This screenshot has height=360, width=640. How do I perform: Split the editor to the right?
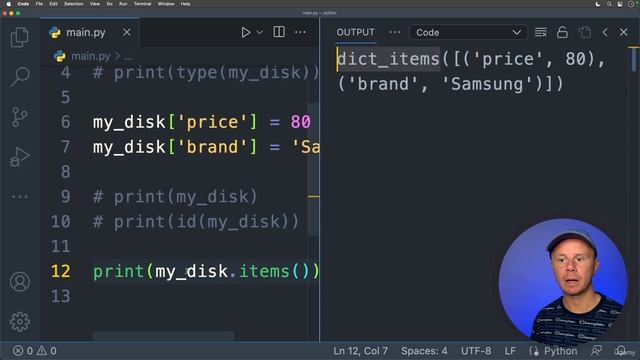coord(279,32)
